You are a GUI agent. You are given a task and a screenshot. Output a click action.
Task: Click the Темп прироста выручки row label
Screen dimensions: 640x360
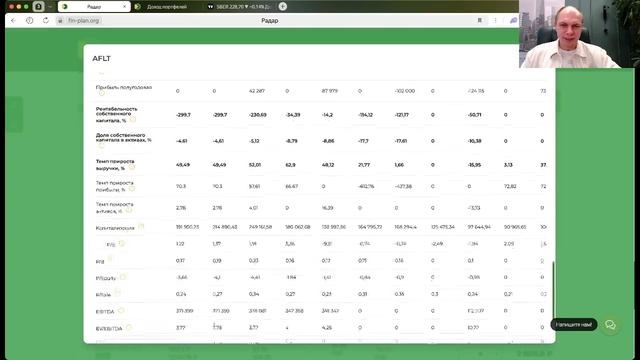pyautogui.click(x=115, y=164)
